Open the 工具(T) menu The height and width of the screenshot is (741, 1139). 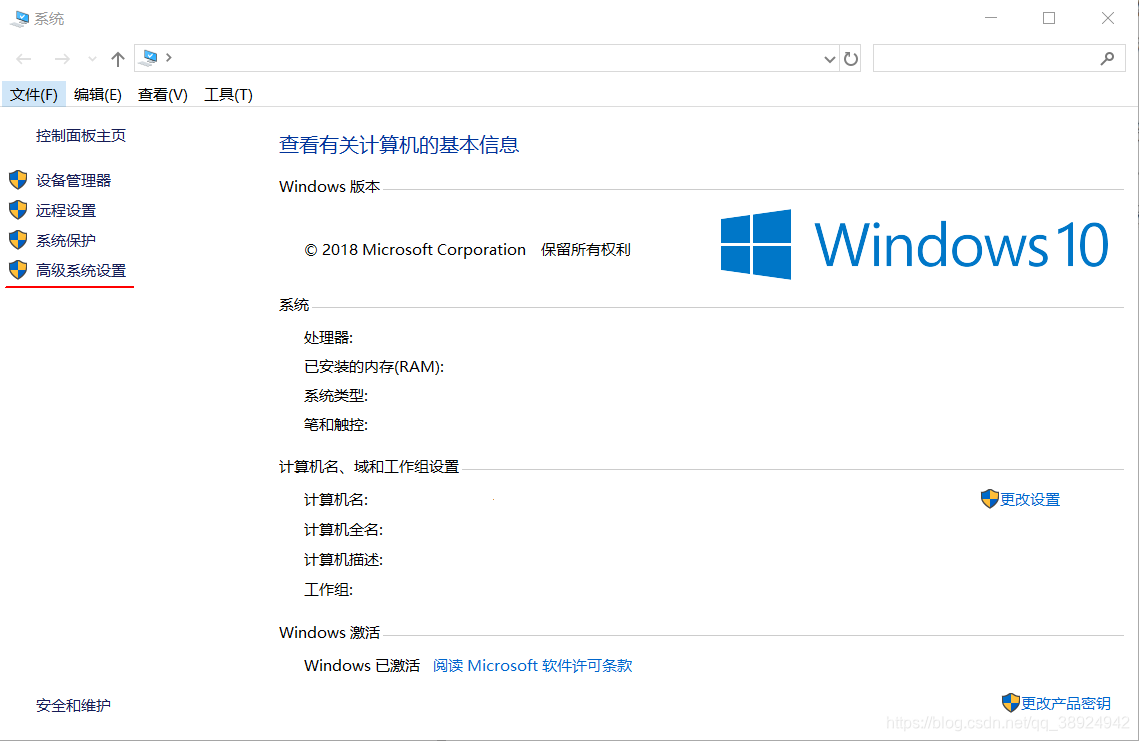228,94
